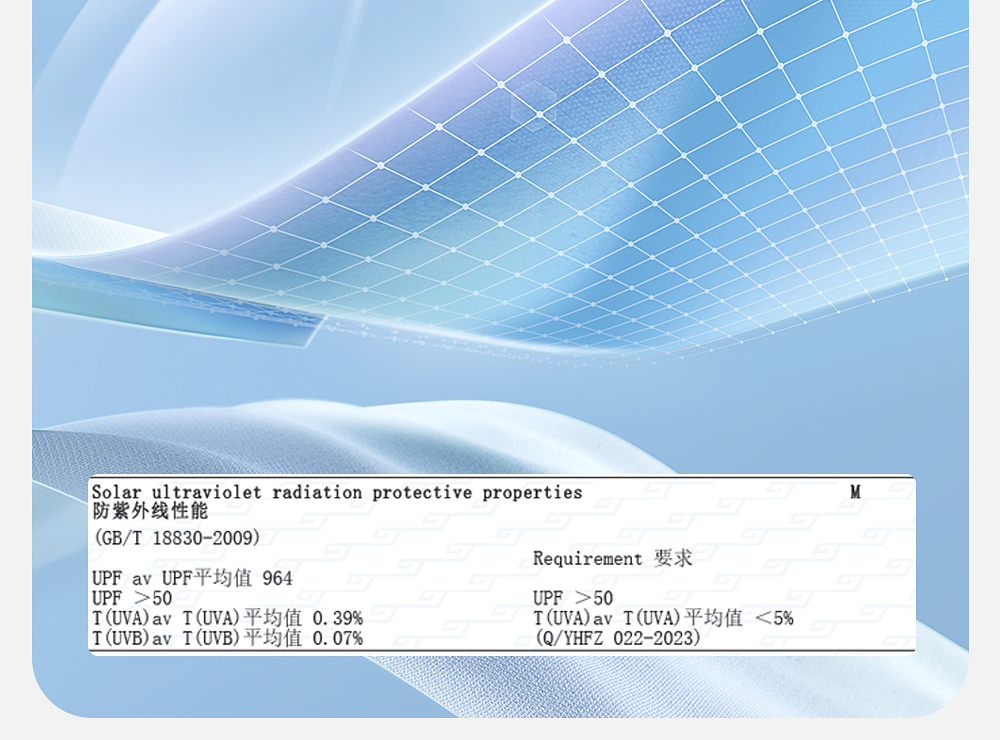This screenshot has width=1000, height=740.
Task: Click the left-column 'UPF >50' result
Action: [x=132, y=598]
